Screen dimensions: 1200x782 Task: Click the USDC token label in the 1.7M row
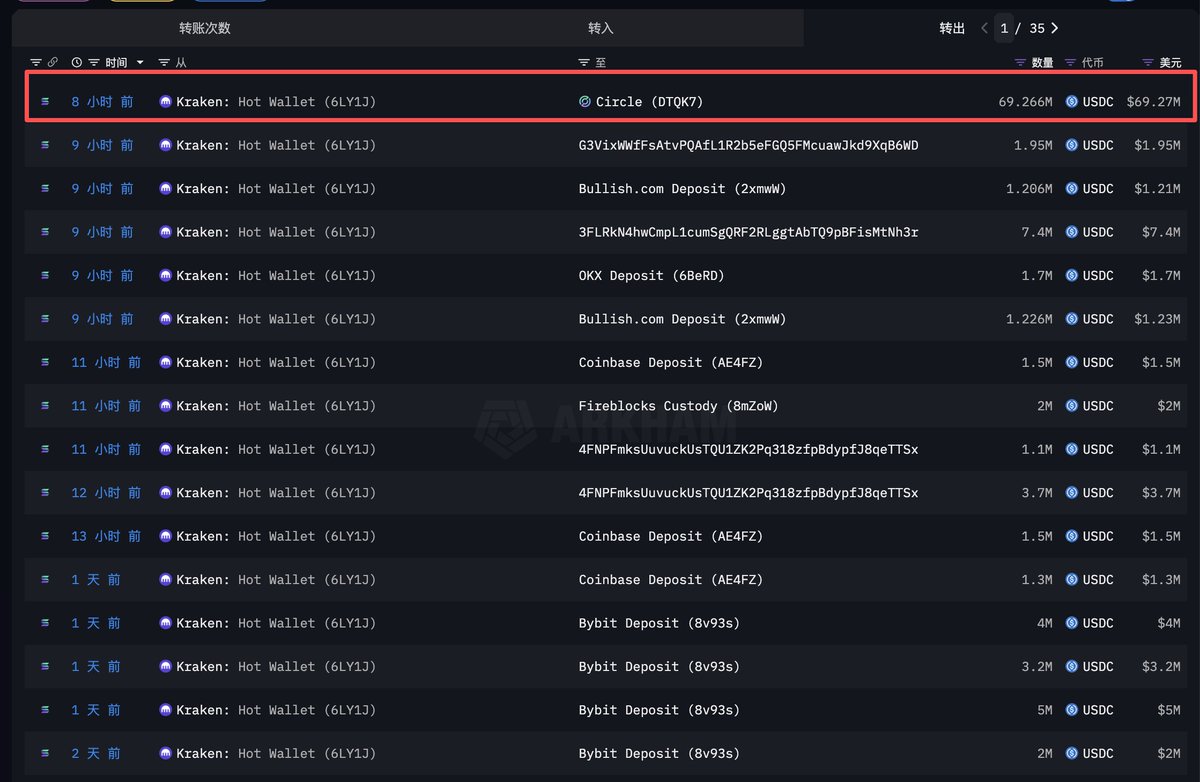[x=1098, y=275]
